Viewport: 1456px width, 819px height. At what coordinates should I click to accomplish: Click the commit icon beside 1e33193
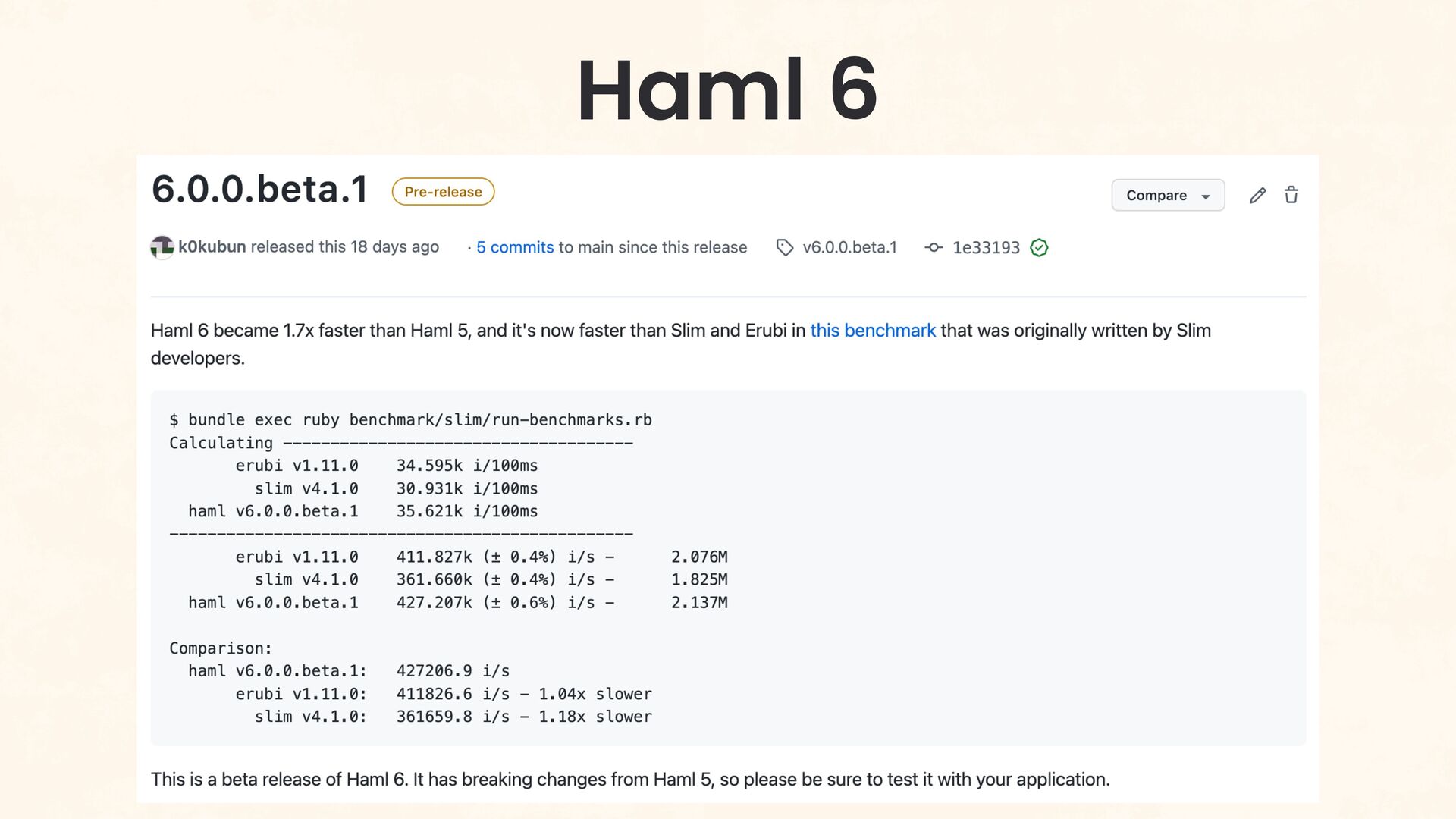pyautogui.click(x=934, y=248)
